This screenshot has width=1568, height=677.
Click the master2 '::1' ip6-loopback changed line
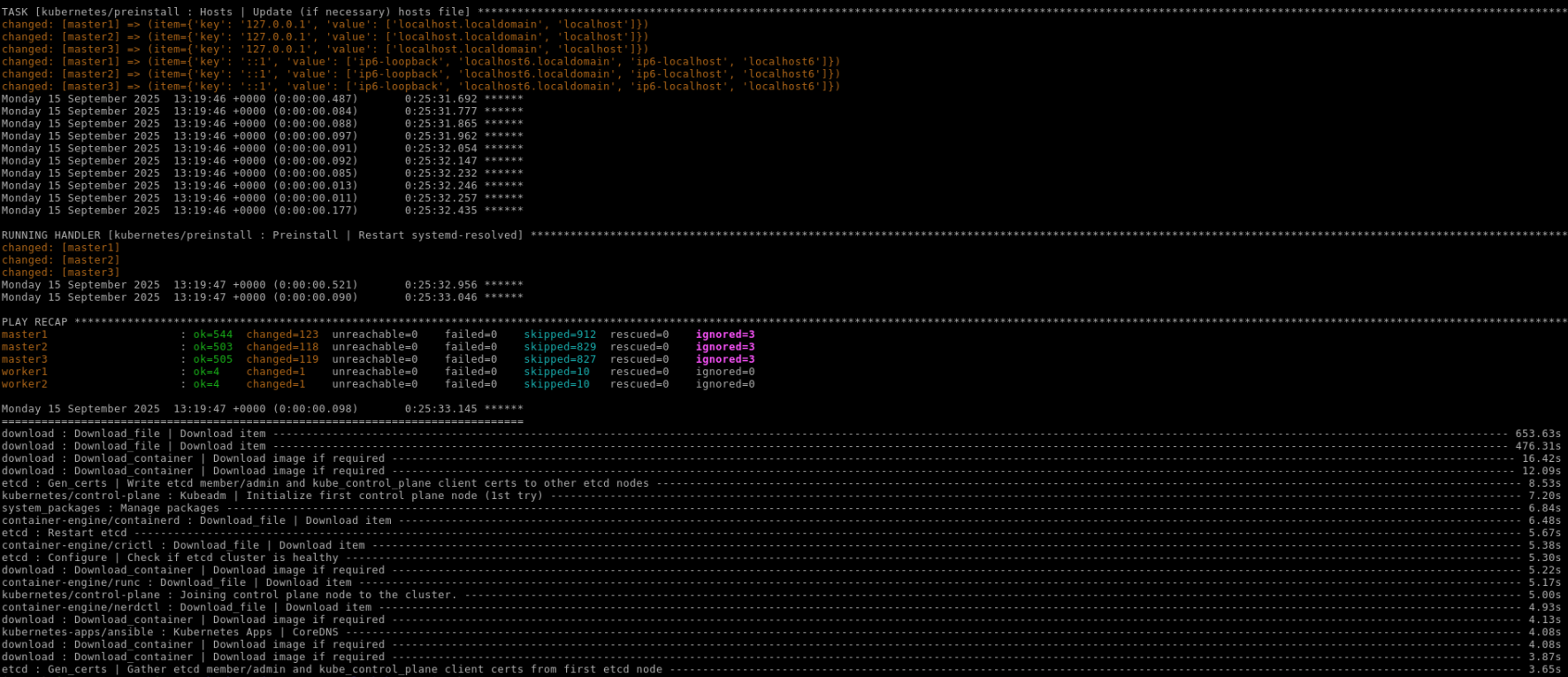(x=421, y=74)
